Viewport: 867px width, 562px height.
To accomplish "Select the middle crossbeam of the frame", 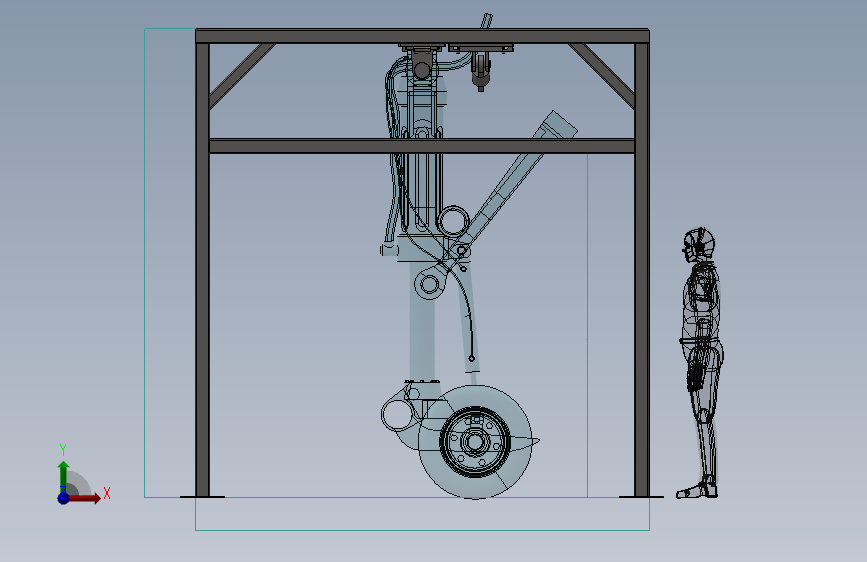I will [422, 146].
